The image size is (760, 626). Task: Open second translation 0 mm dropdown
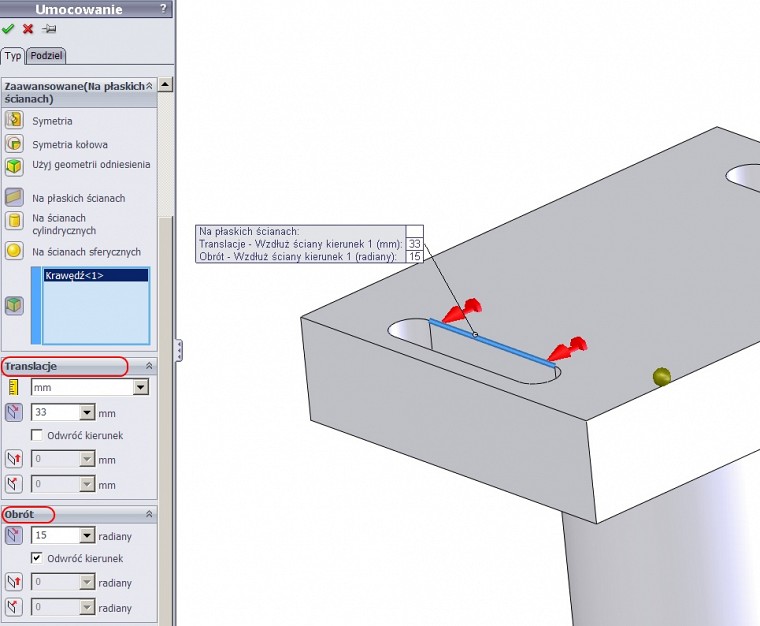(87, 459)
